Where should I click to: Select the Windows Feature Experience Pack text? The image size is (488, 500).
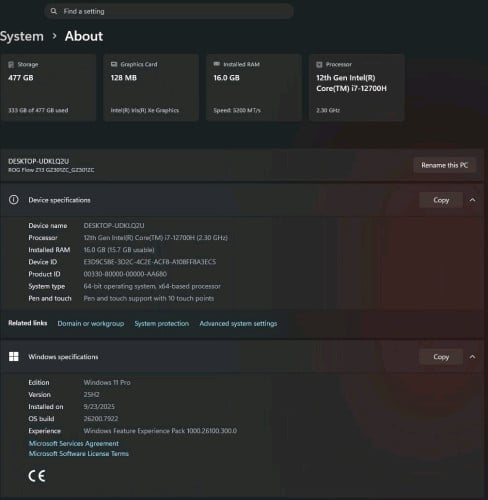(x=160, y=431)
